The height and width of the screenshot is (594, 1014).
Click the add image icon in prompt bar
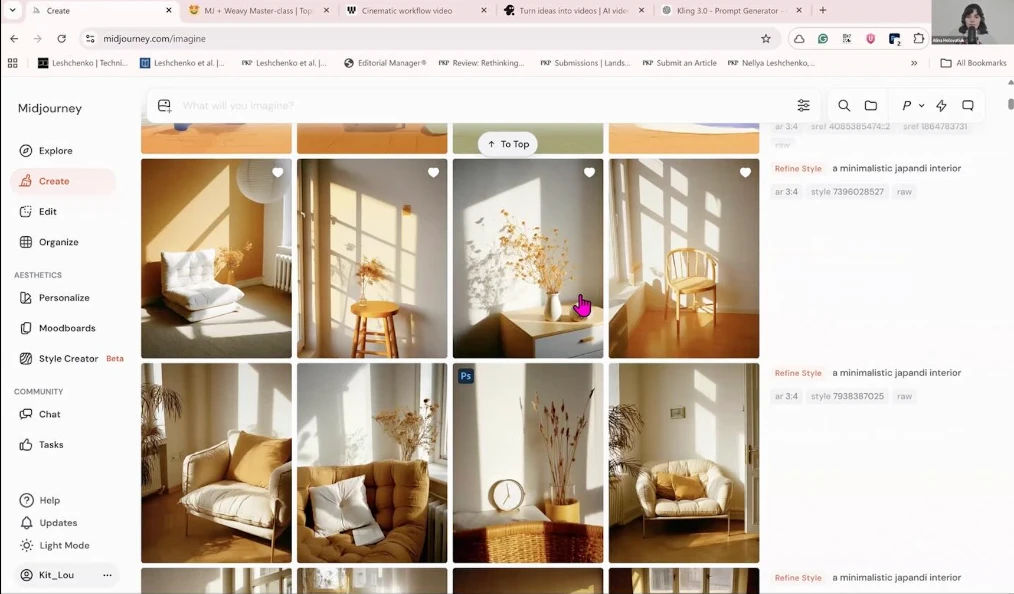pyautogui.click(x=165, y=106)
